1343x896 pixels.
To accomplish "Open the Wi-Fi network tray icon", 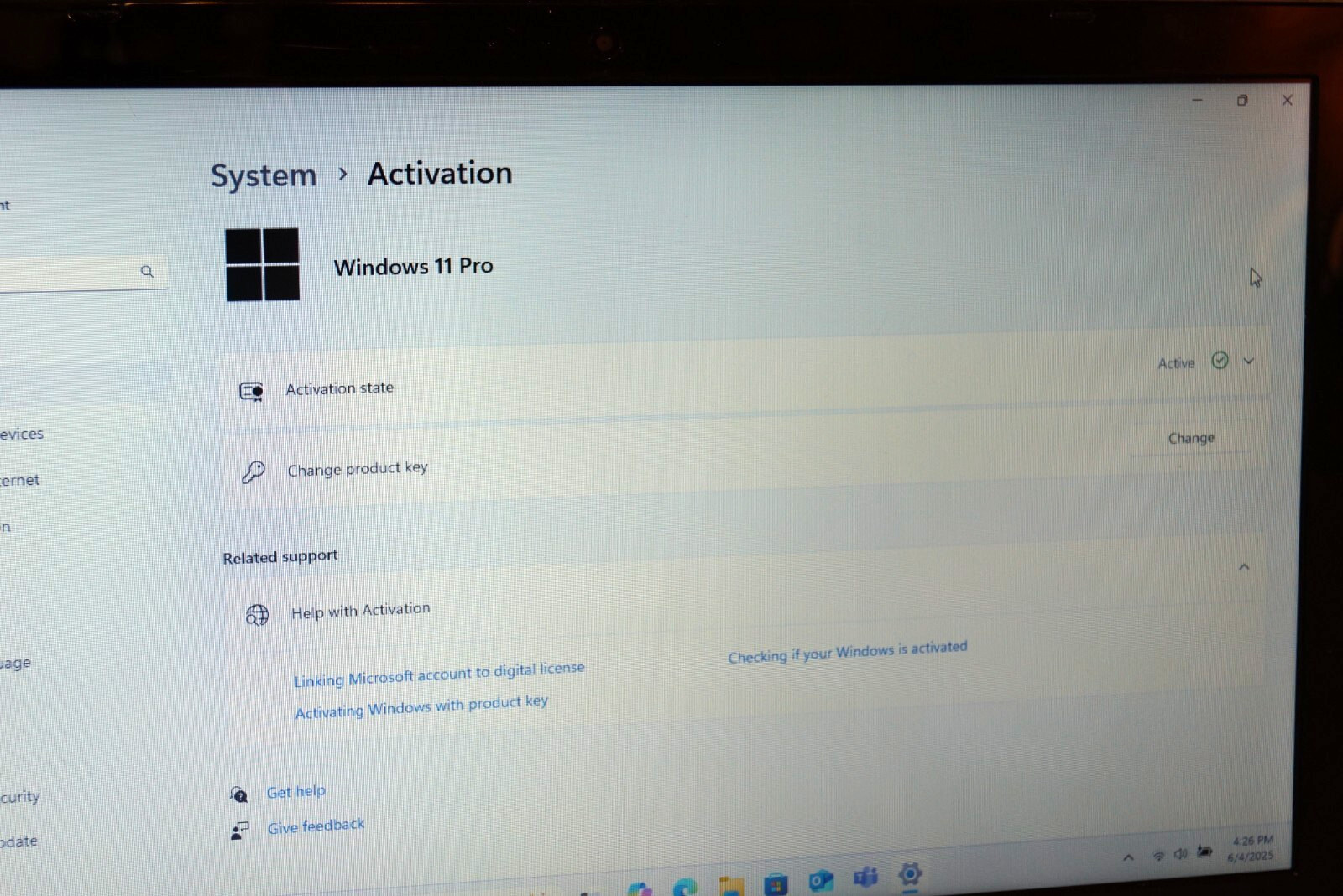I will point(1158,855).
